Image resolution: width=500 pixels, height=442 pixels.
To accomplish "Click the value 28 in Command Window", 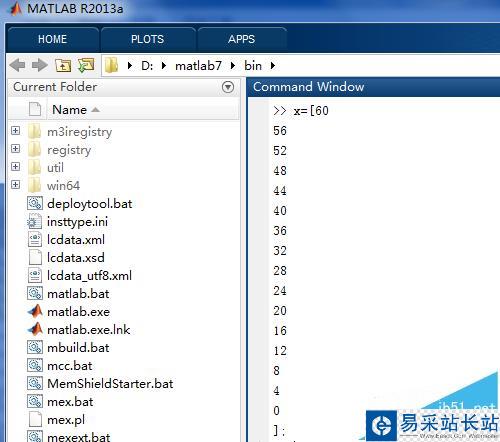I will 280,270.
